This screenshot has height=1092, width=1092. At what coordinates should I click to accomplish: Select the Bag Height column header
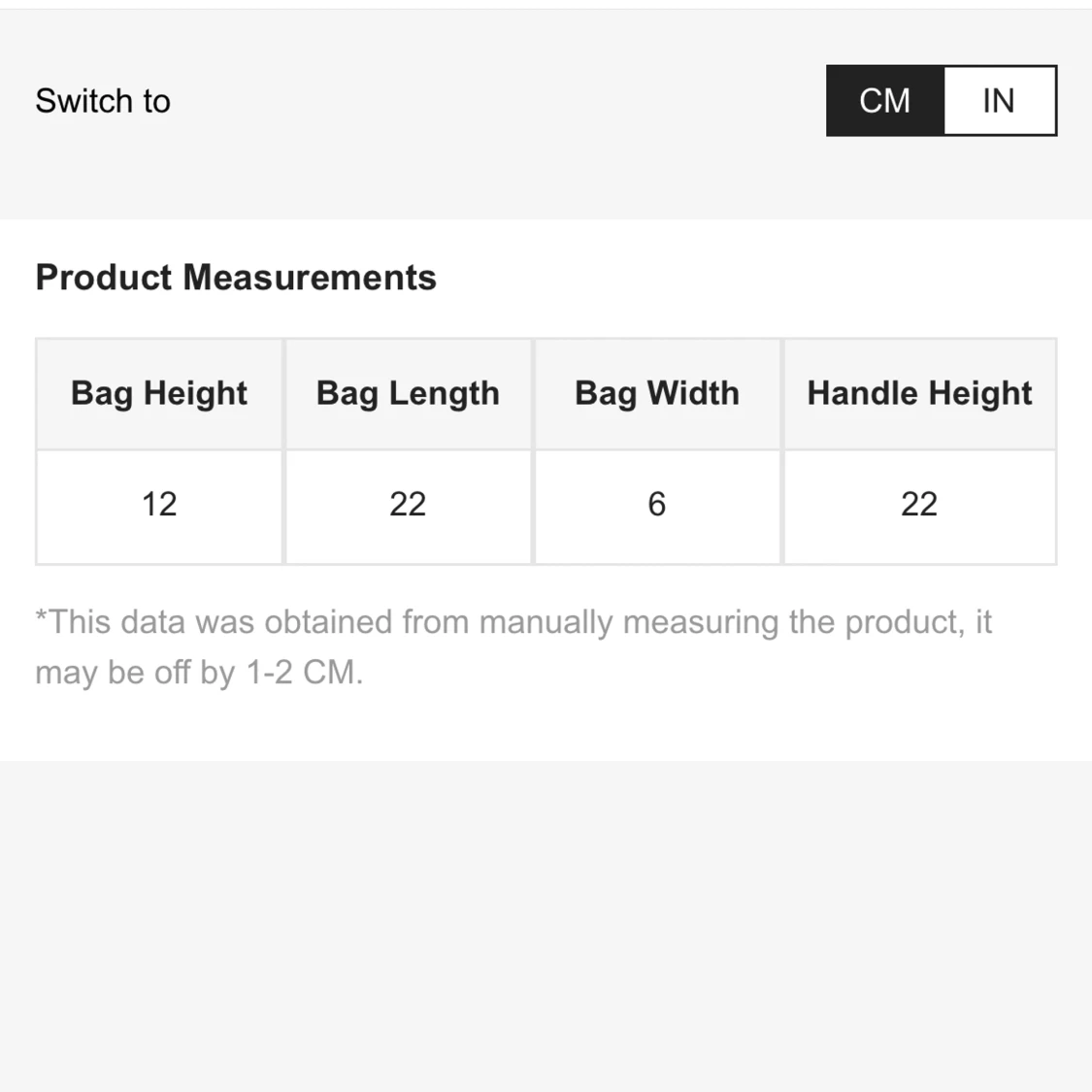(x=159, y=393)
